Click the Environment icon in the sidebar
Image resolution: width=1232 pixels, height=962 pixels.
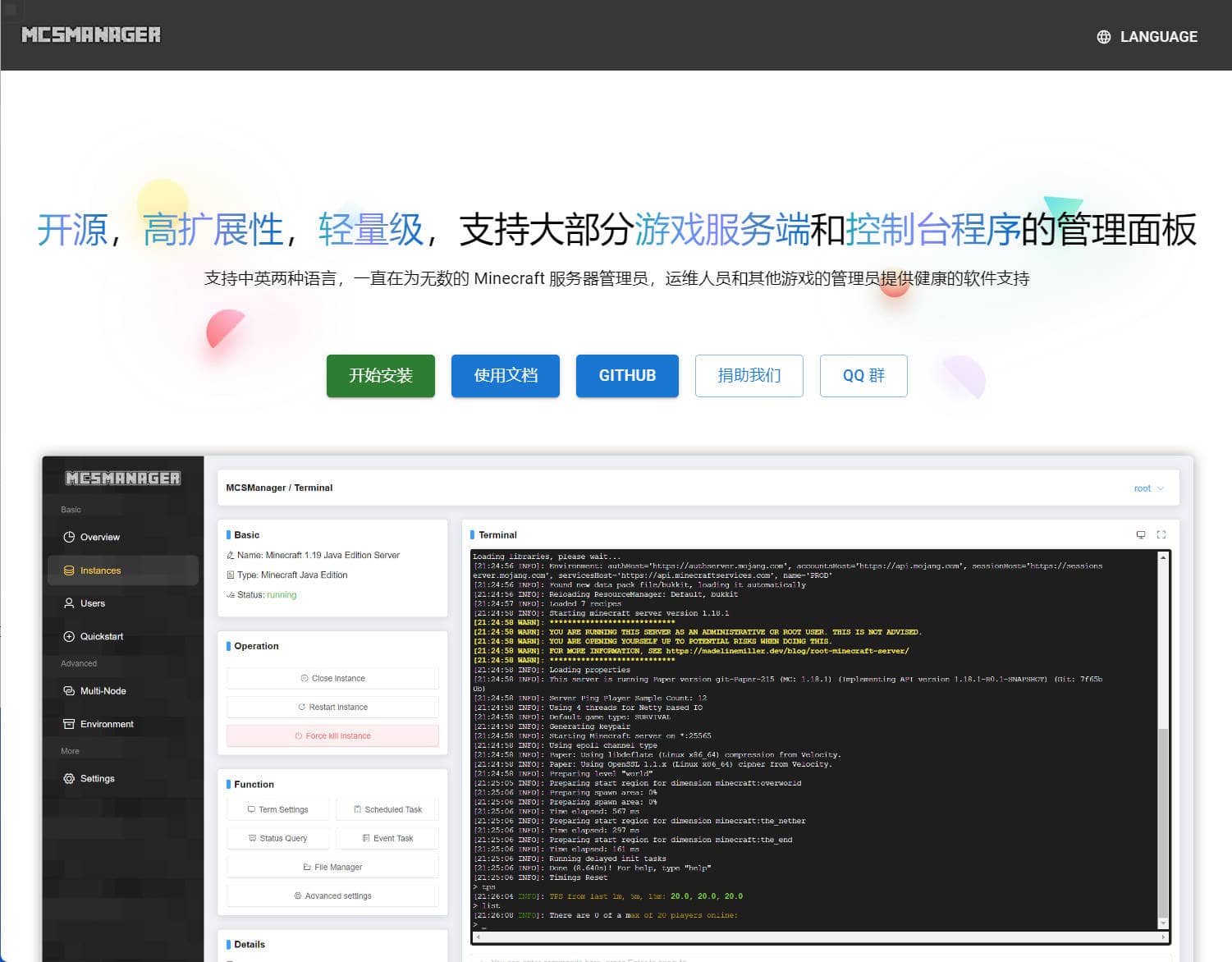coord(69,724)
